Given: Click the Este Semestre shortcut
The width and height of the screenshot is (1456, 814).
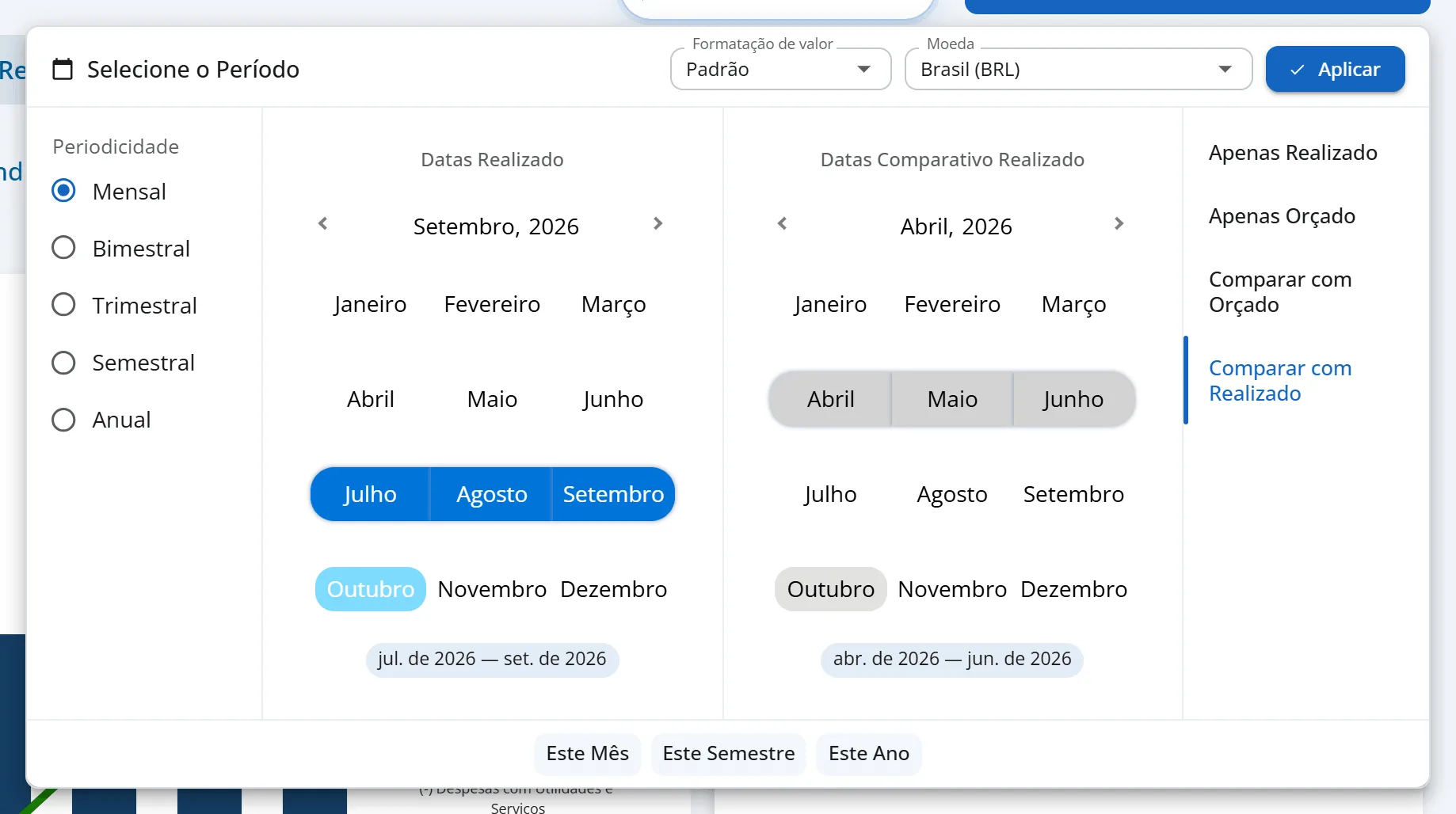Looking at the screenshot, I should 729,753.
